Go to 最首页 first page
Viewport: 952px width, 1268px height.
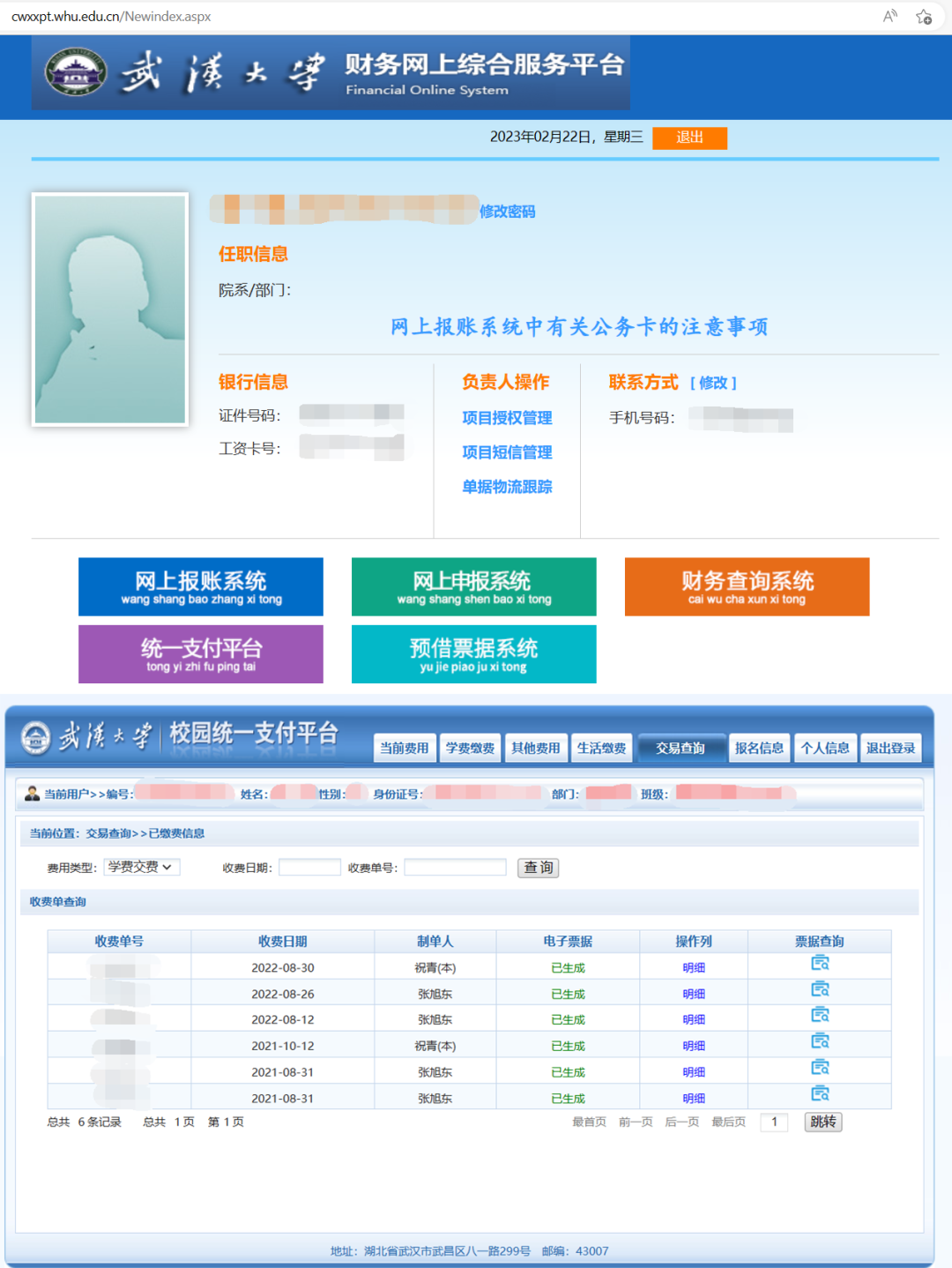click(x=589, y=1122)
